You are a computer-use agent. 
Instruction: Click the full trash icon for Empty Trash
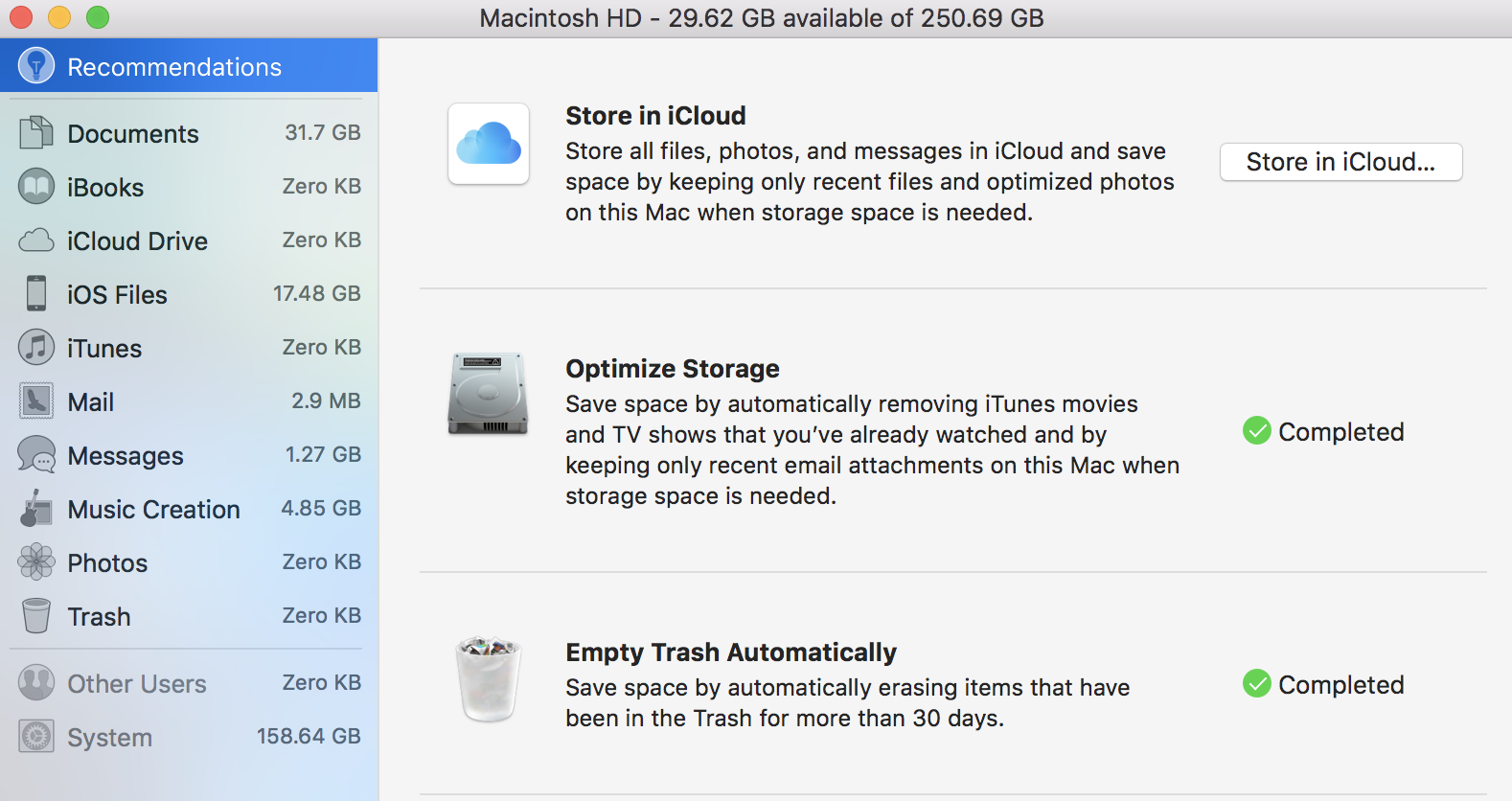coord(489,678)
